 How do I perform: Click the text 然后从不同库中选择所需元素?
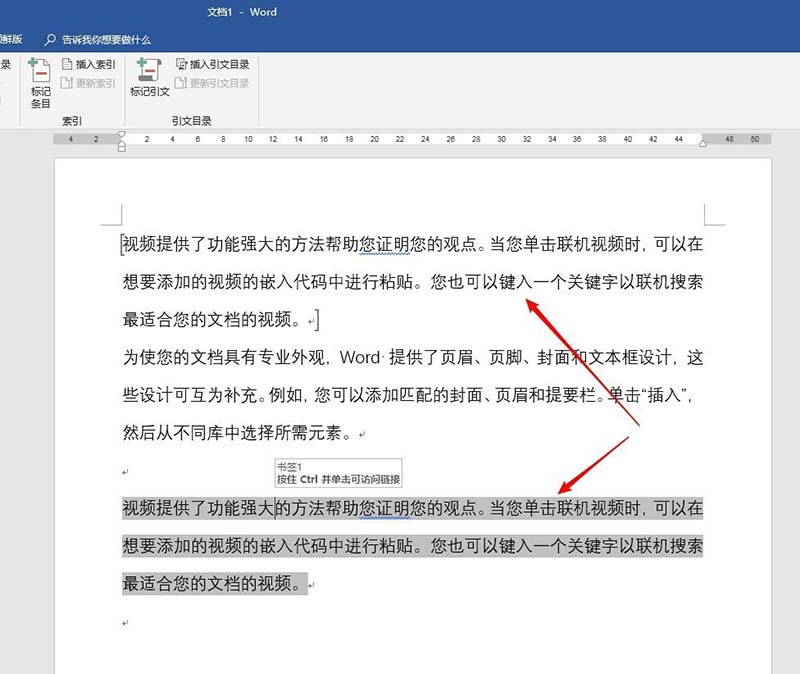click(232, 433)
